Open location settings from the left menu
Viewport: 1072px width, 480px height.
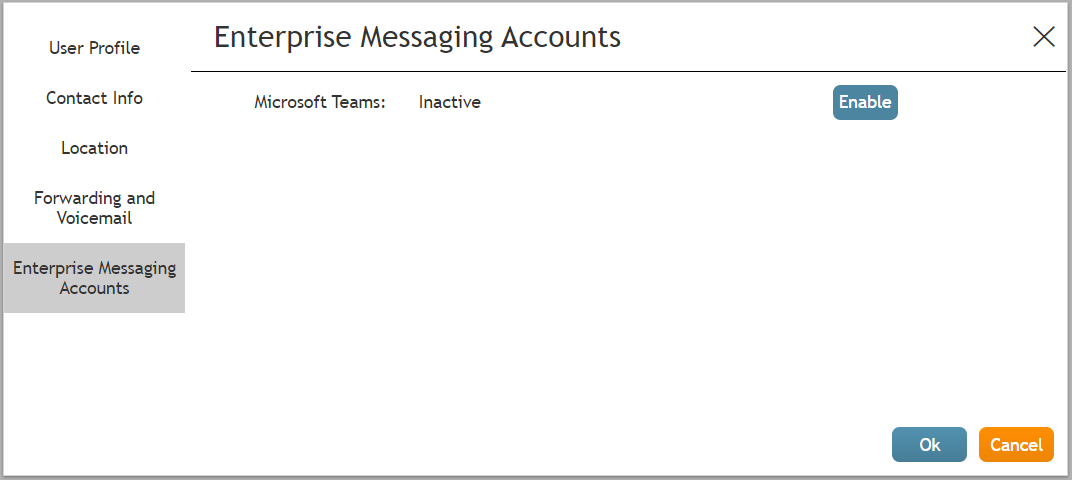tap(94, 148)
